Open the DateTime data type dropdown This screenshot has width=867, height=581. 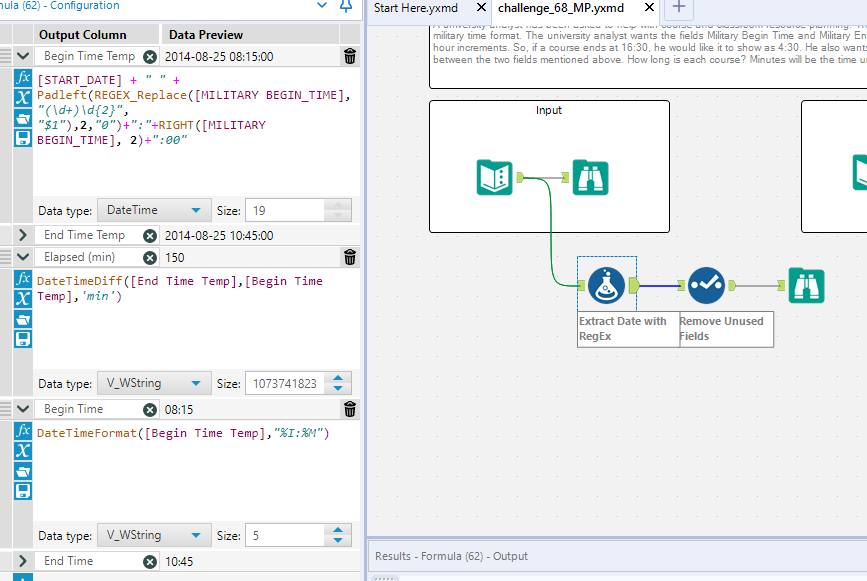pyautogui.click(x=154, y=210)
